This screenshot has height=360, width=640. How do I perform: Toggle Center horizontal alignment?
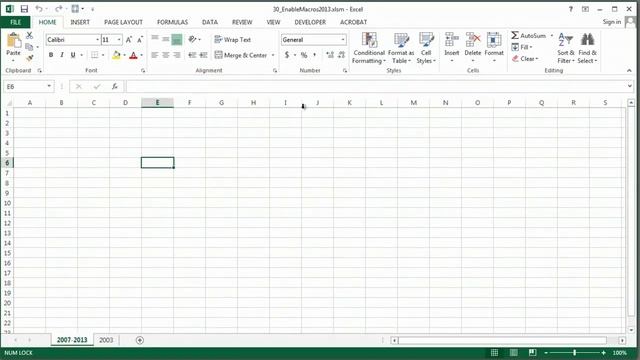[x=166, y=55]
